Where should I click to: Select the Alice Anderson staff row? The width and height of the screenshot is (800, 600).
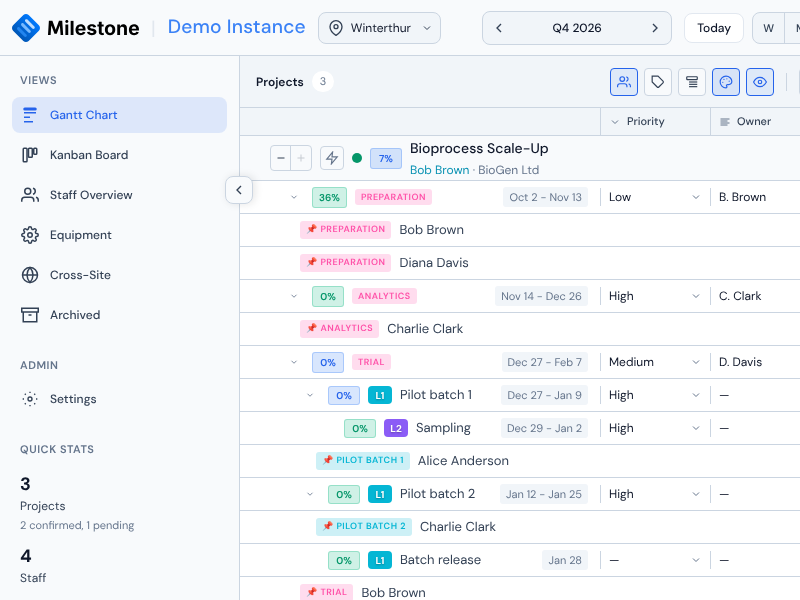click(519, 461)
